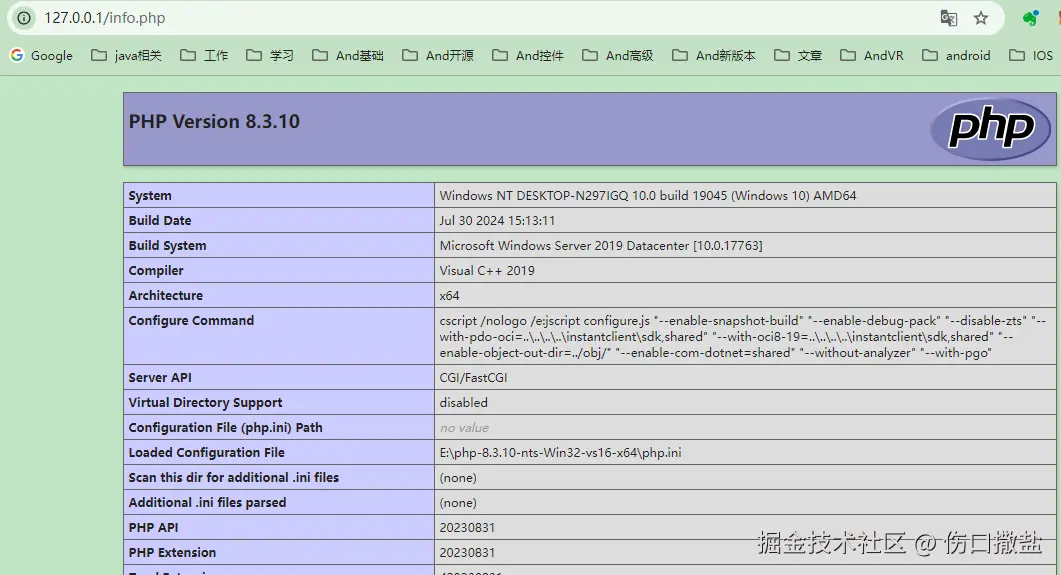This screenshot has width=1061, height=575.
Task: Open the Google bookmark
Action: tap(42, 55)
